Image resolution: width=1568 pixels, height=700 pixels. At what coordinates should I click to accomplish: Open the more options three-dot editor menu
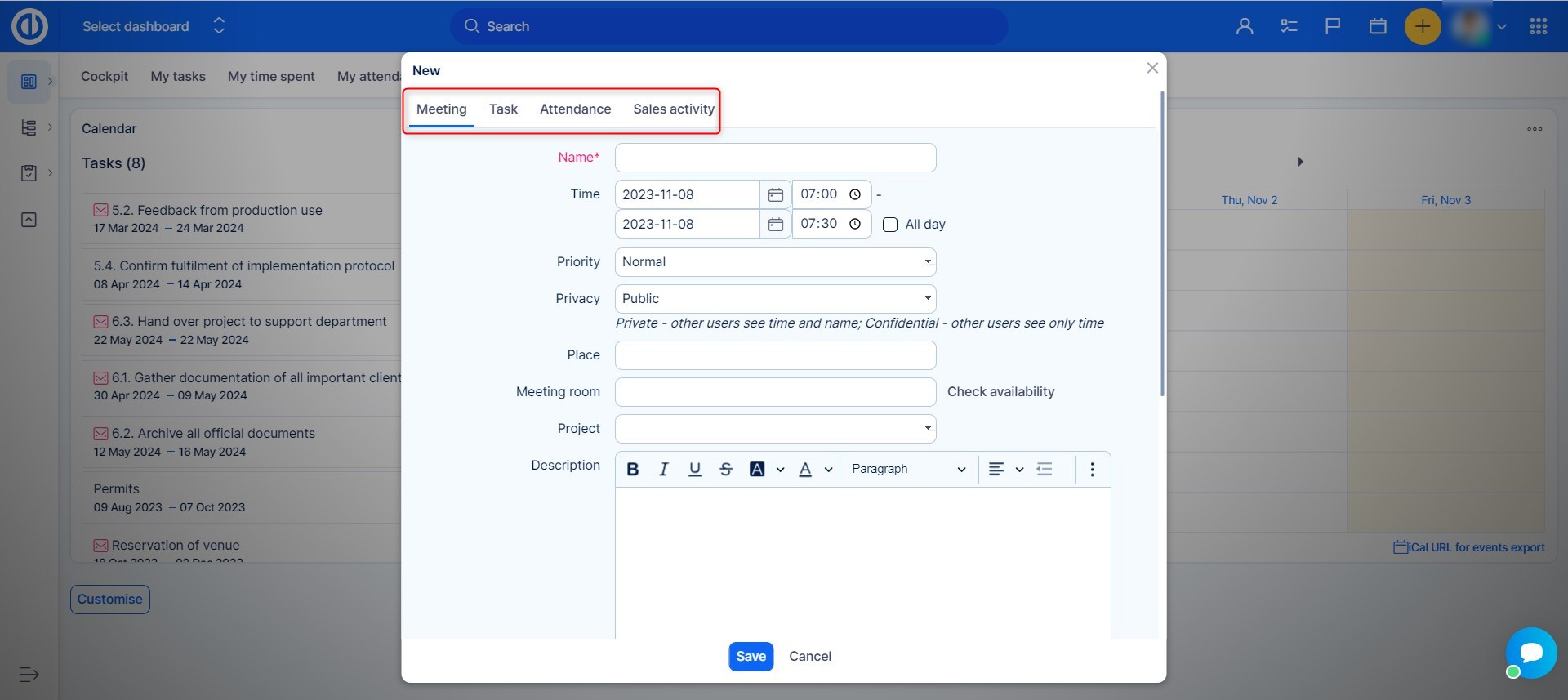[1092, 469]
